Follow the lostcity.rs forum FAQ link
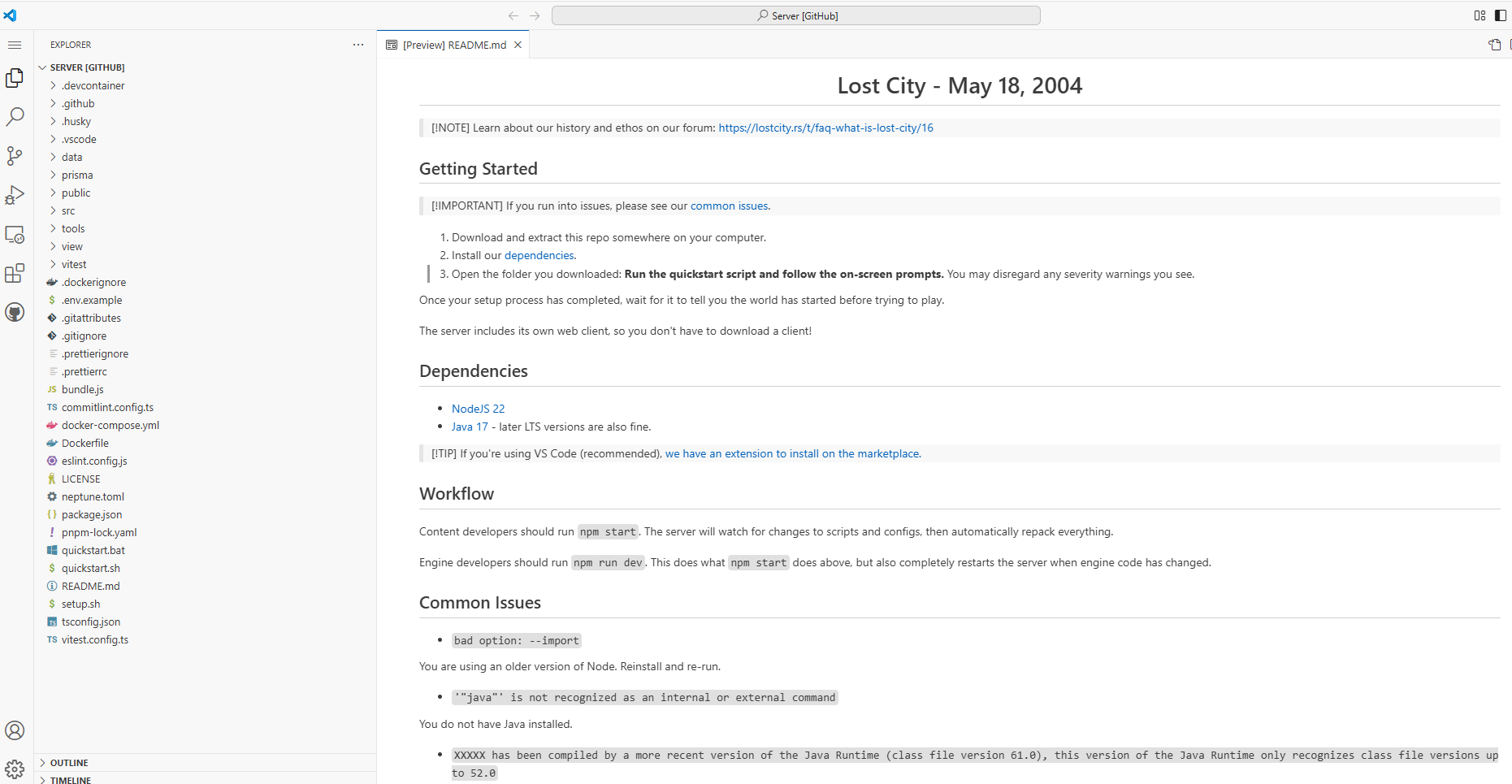Screen dimensions: 1512x784 click(825, 128)
